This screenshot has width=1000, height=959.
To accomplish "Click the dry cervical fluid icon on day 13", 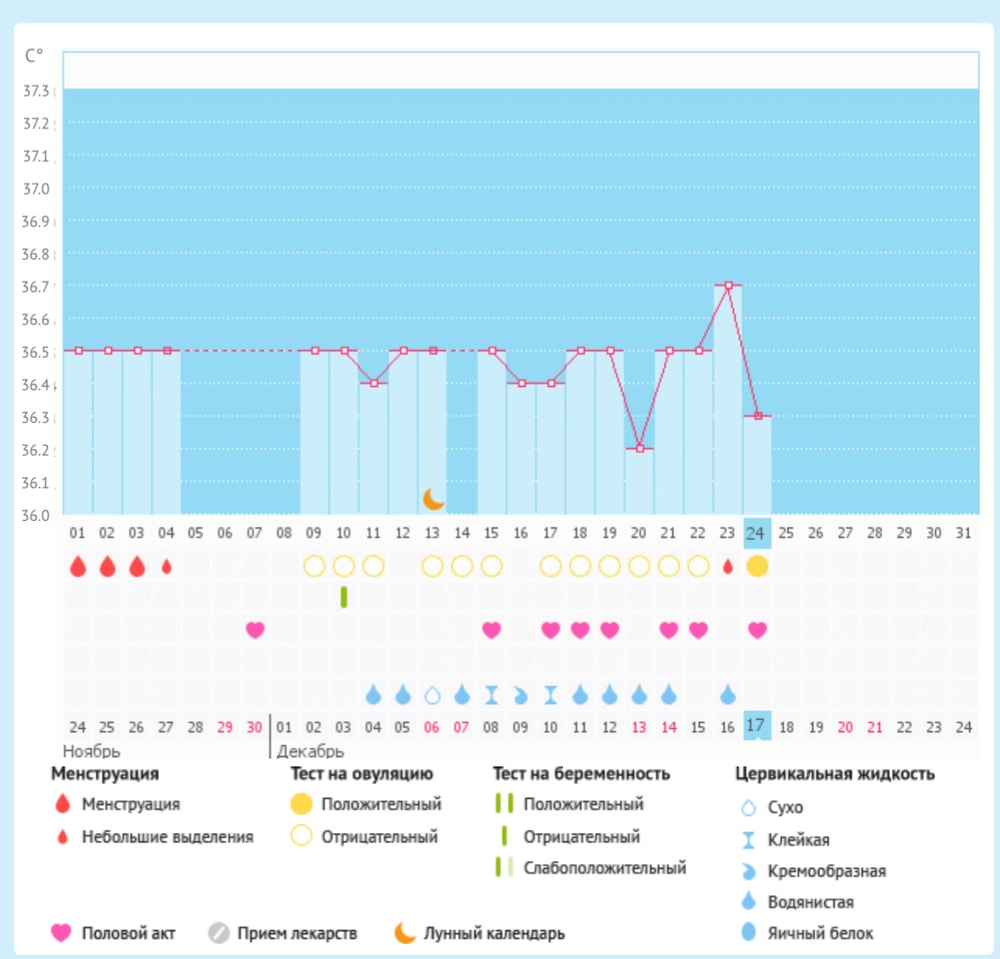I will (x=433, y=694).
